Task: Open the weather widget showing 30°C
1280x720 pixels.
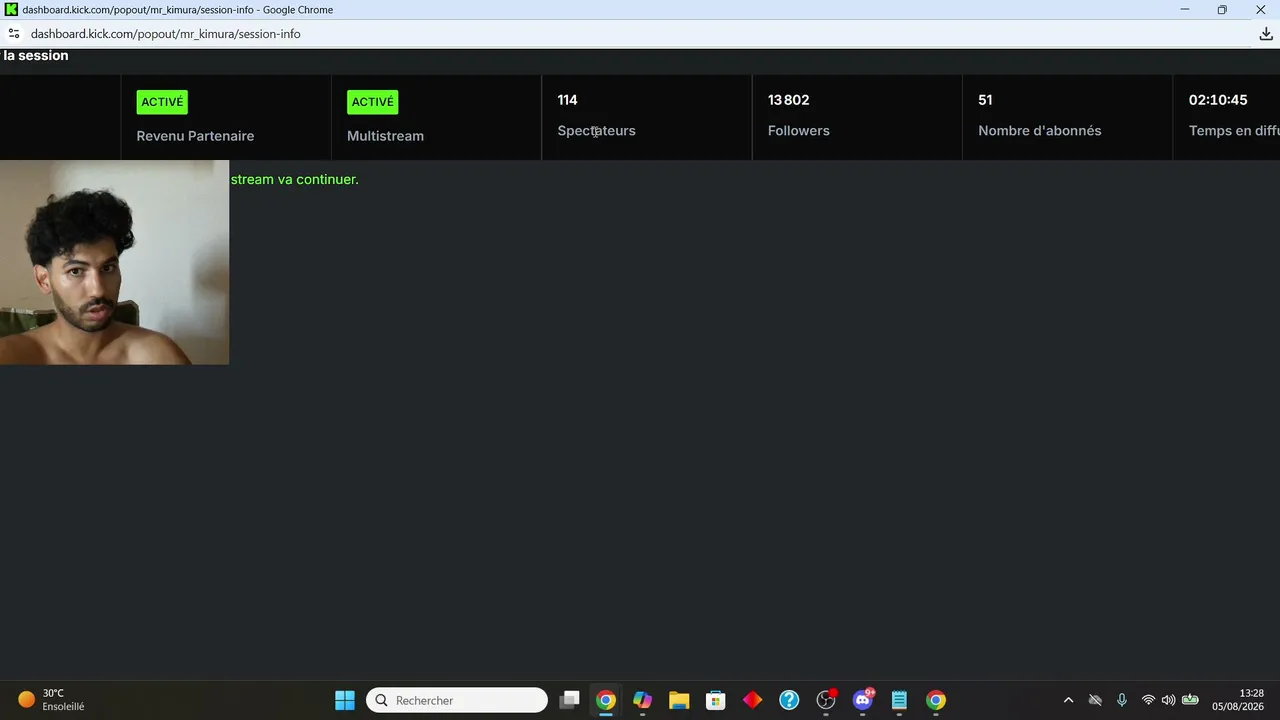Action: [52, 700]
